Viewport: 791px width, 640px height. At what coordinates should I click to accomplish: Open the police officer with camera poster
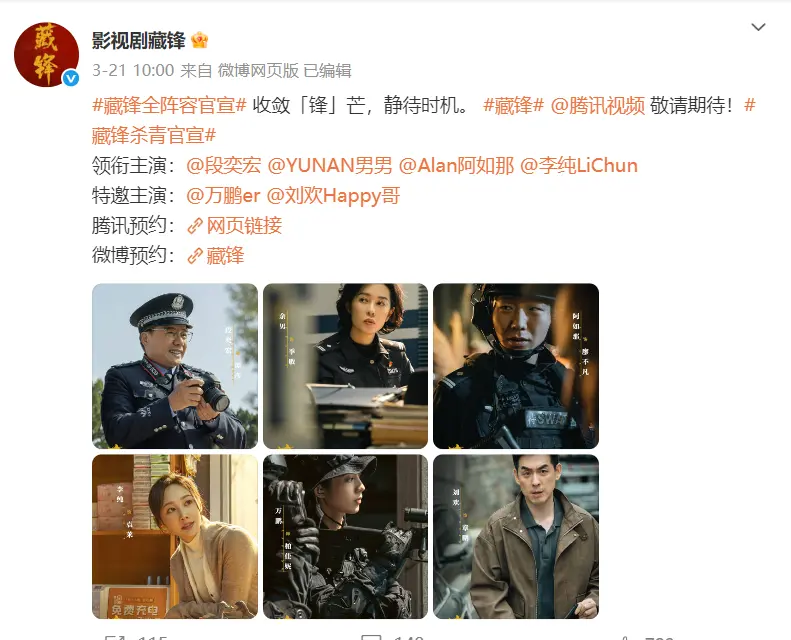click(175, 366)
